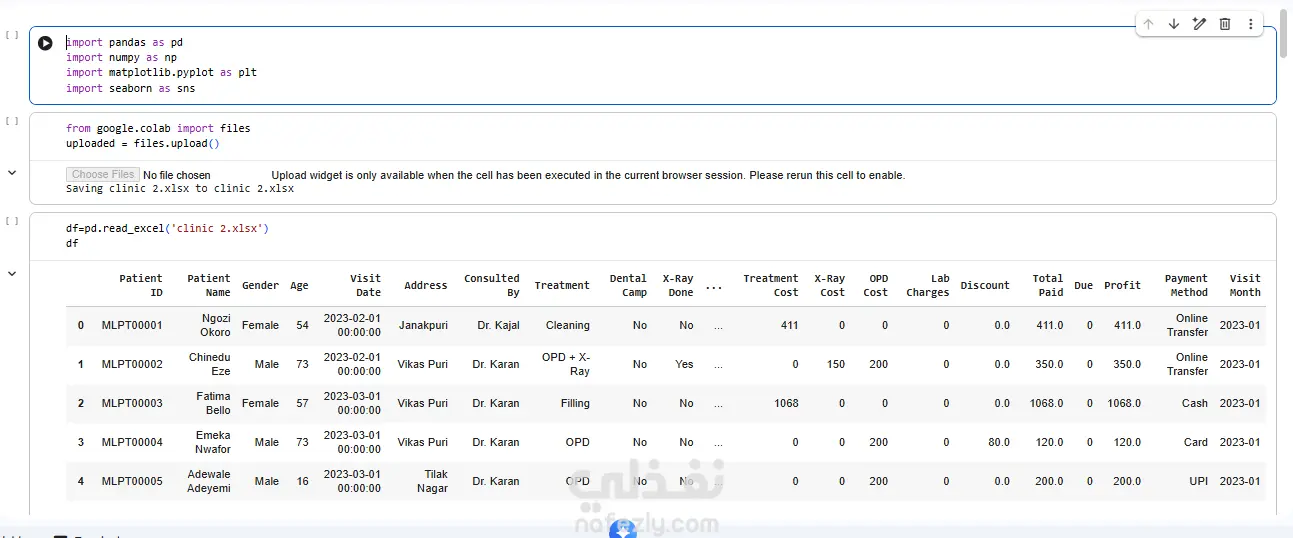The width and height of the screenshot is (1293, 538).
Task: Click patient name Adewale Adeyemi
Action: (209, 481)
